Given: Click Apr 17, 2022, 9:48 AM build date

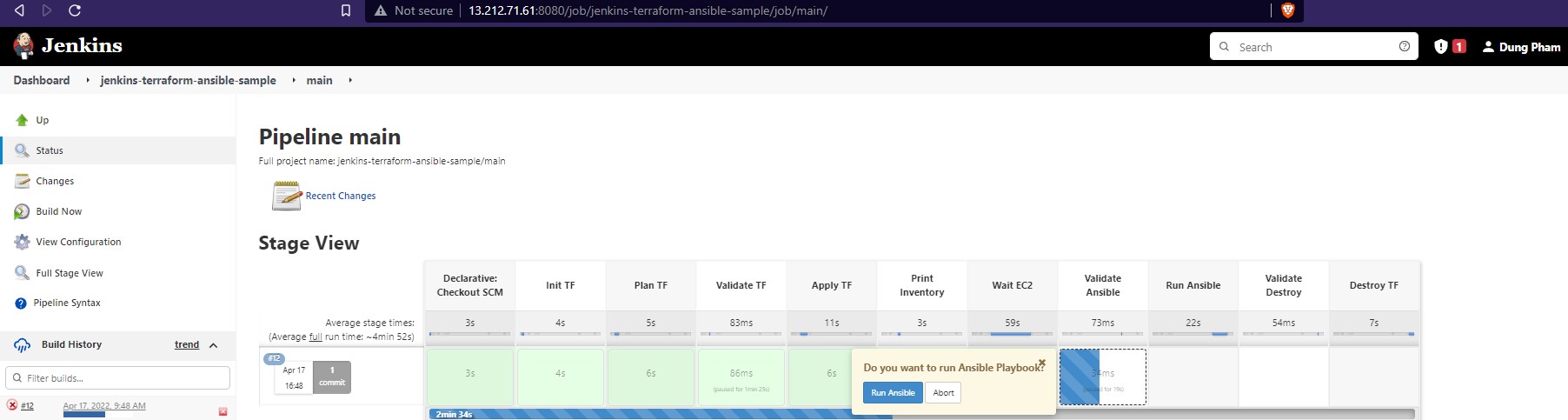Looking at the screenshot, I should pyautogui.click(x=104, y=405).
